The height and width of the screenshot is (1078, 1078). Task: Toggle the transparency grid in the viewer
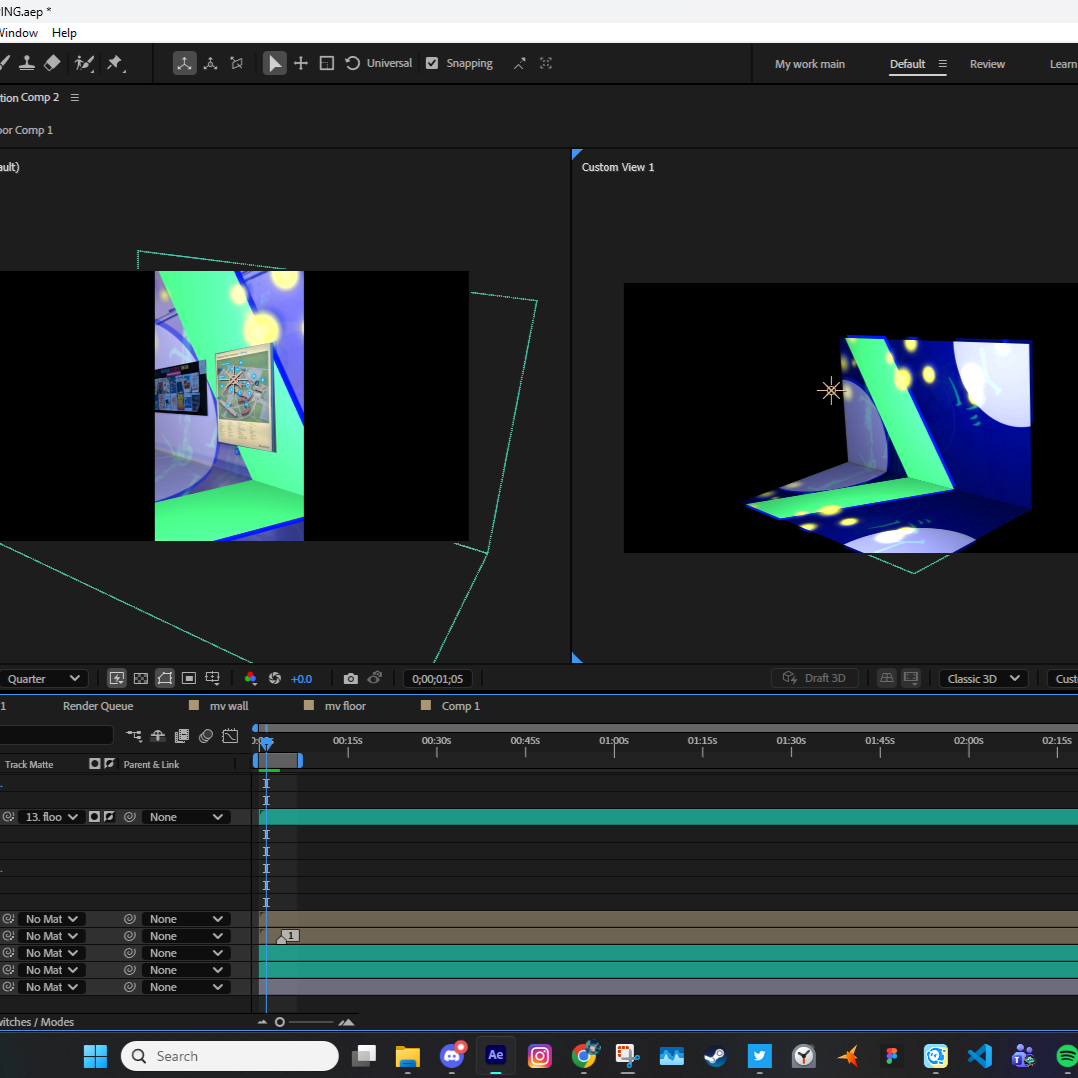pyautogui.click(x=141, y=679)
